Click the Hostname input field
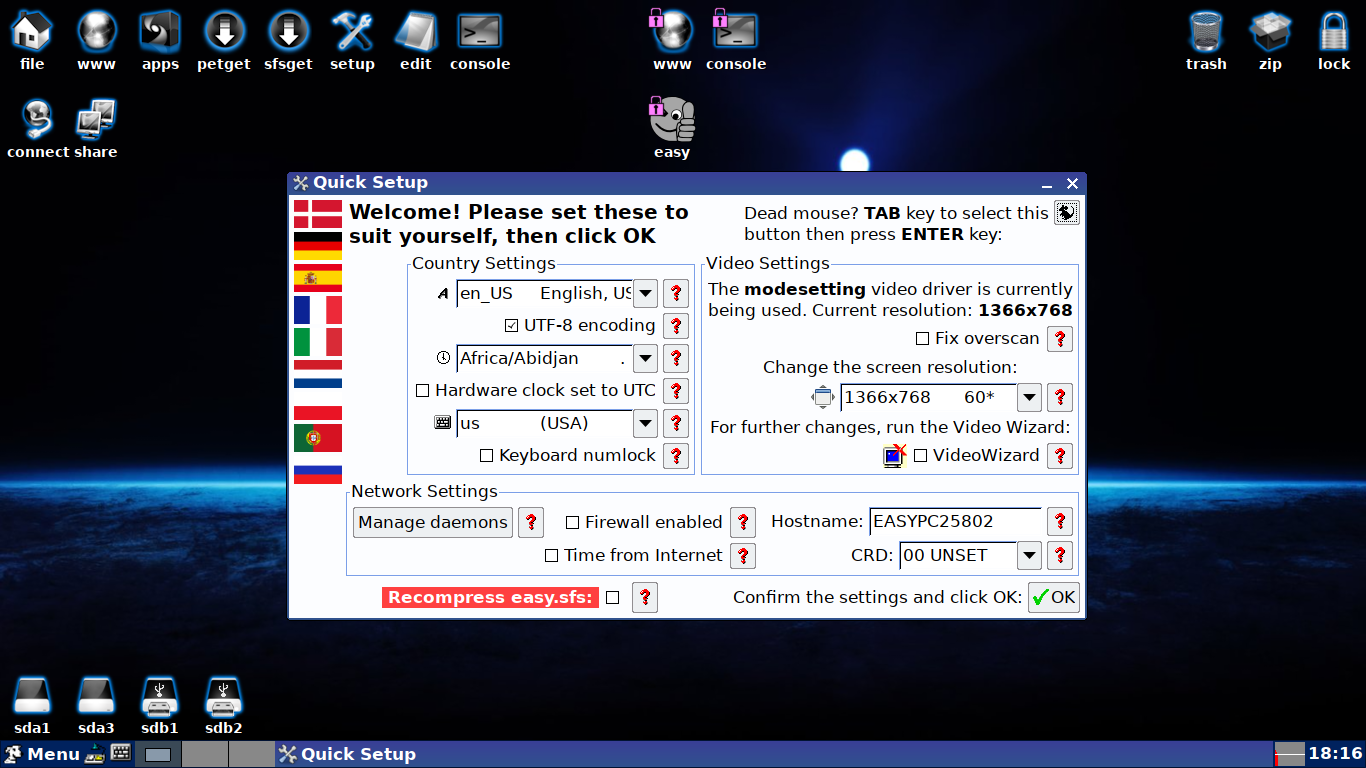 pos(955,522)
